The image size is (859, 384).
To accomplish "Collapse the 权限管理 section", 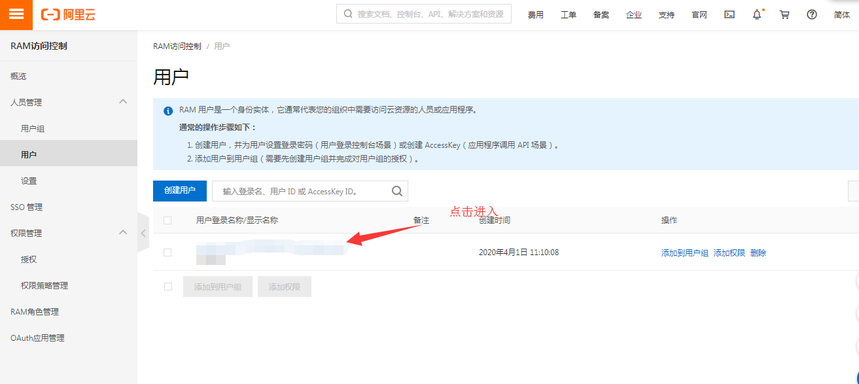I will (x=123, y=232).
